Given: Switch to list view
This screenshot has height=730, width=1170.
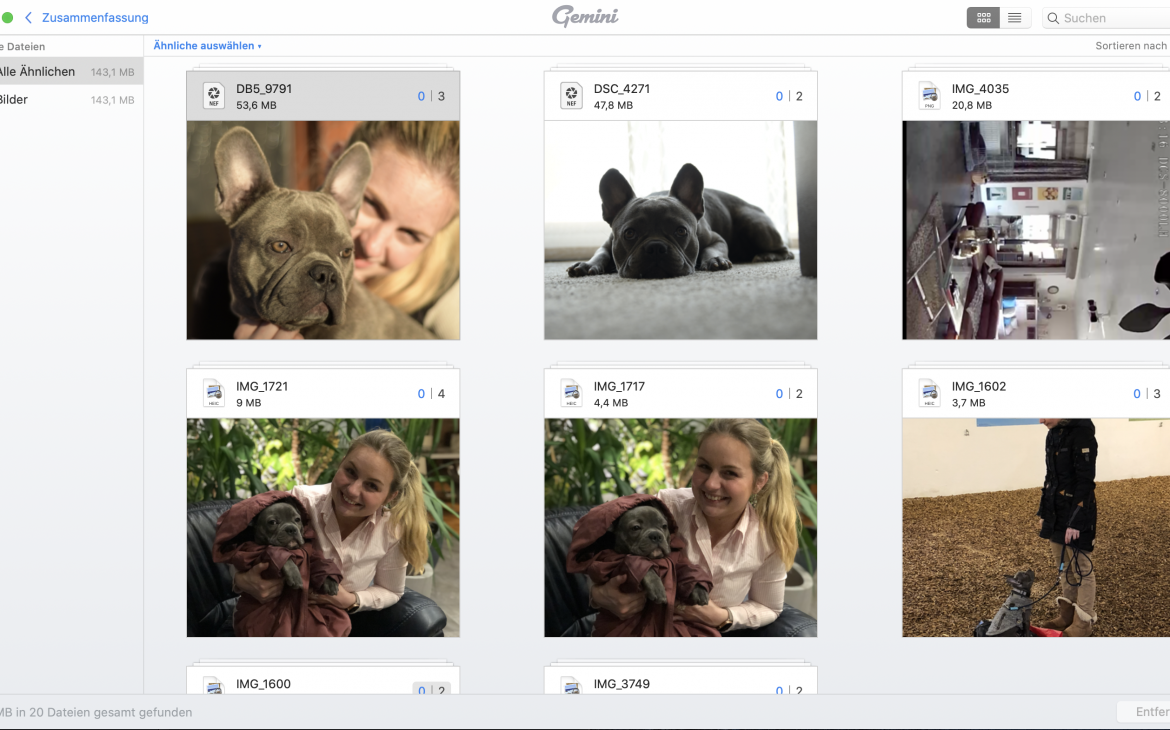Looking at the screenshot, I should [1015, 18].
